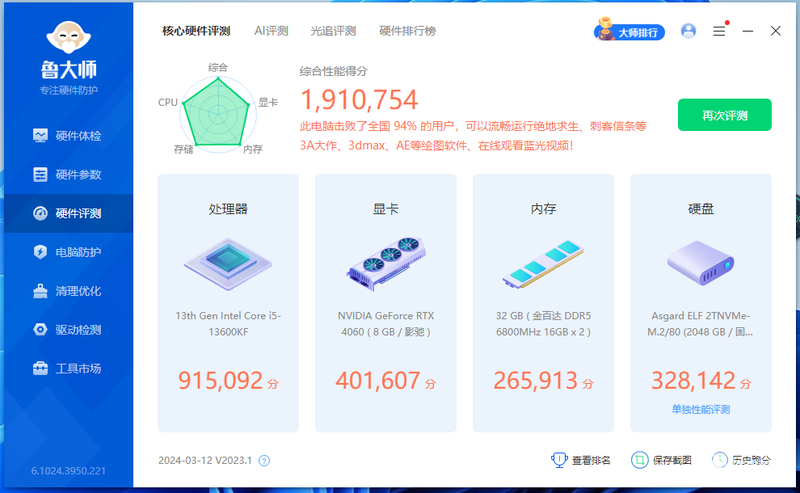Image resolution: width=800 pixels, height=493 pixels.
Task: Click the Asgard ELF 2TNVMe disk text
Action: (x=701, y=324)
